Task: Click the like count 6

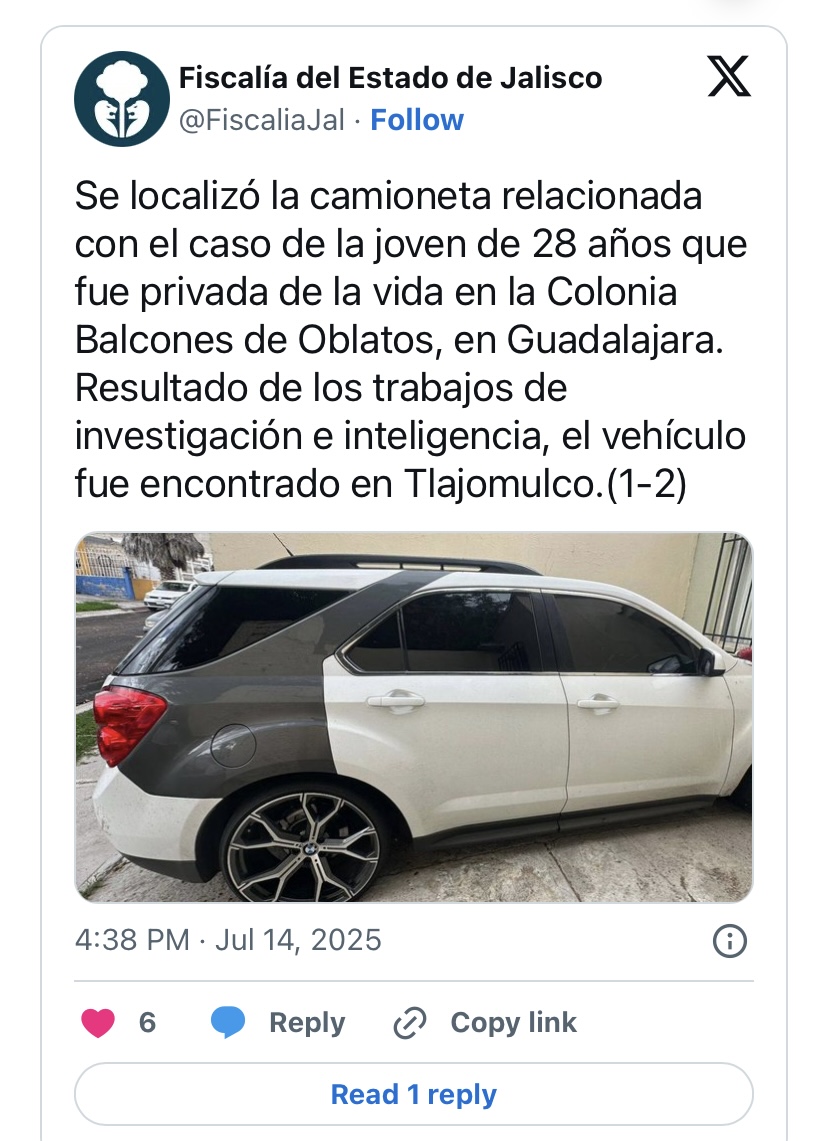Action: 147,1022
